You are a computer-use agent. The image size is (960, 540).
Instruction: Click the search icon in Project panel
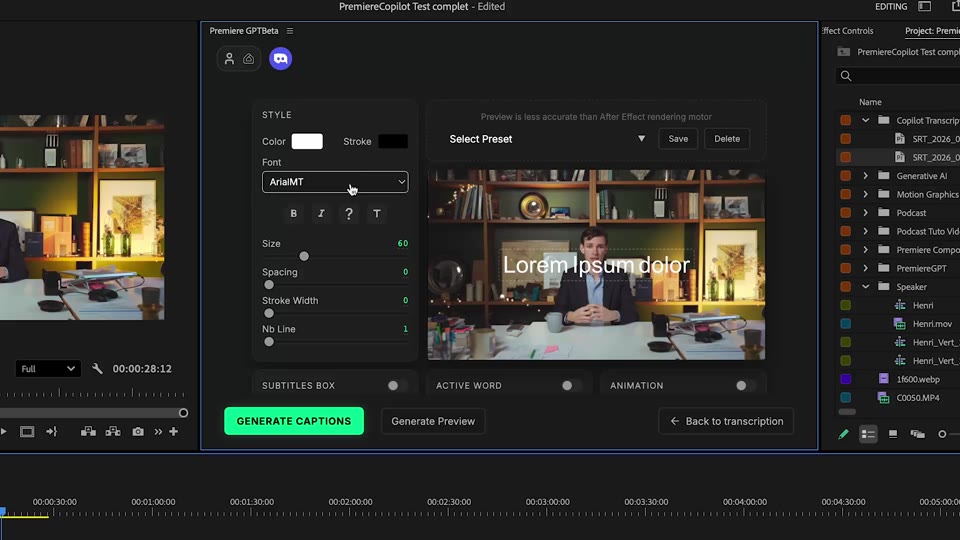(846, 76)
